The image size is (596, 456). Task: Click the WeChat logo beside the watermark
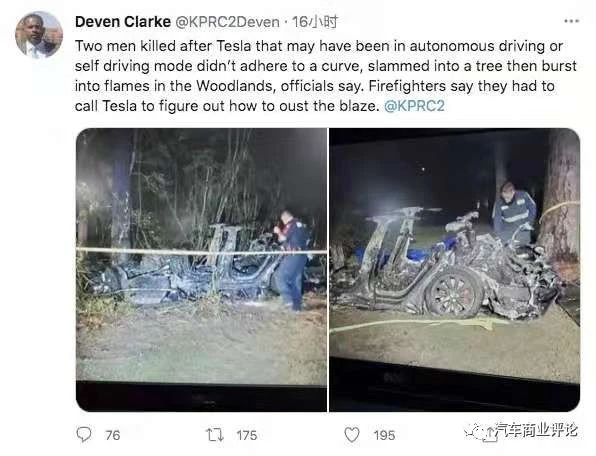(x=474, y=431)
